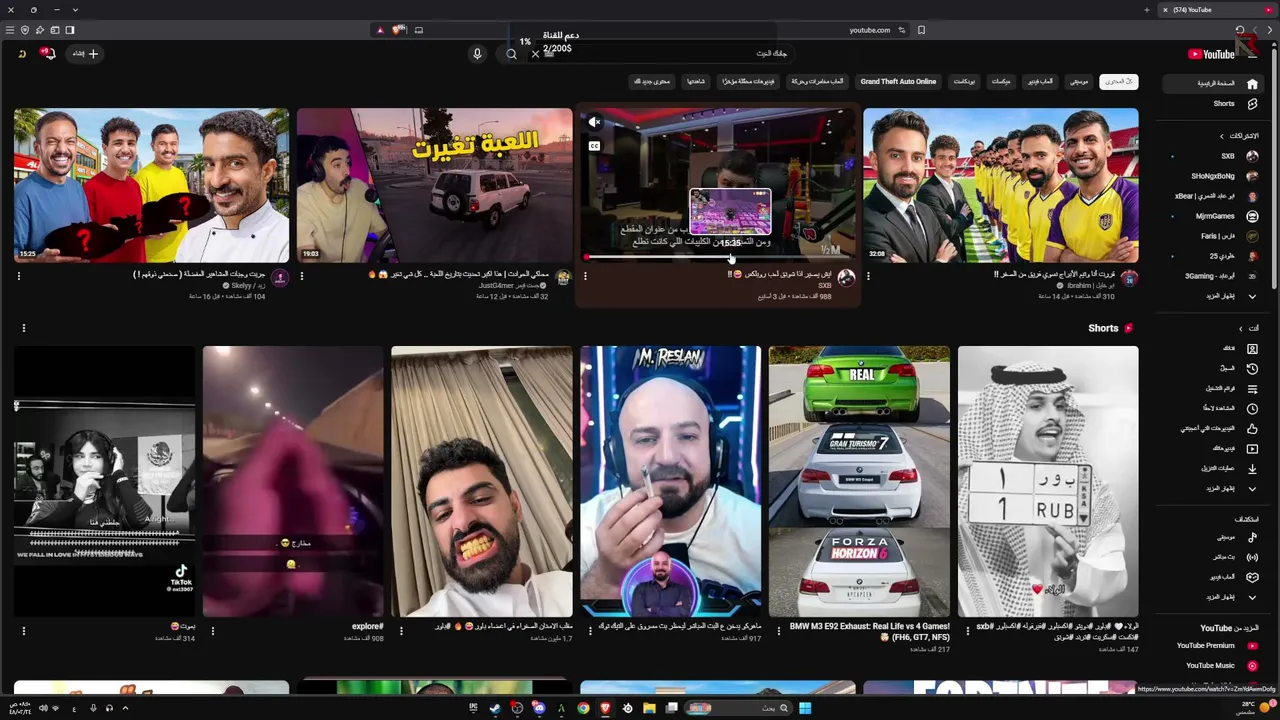Select the Watched (شاهدتها) filter chip
Image resolution: width=1280 pixels, height=720 pixels.
pyautogui.click(x=696, y=82)
